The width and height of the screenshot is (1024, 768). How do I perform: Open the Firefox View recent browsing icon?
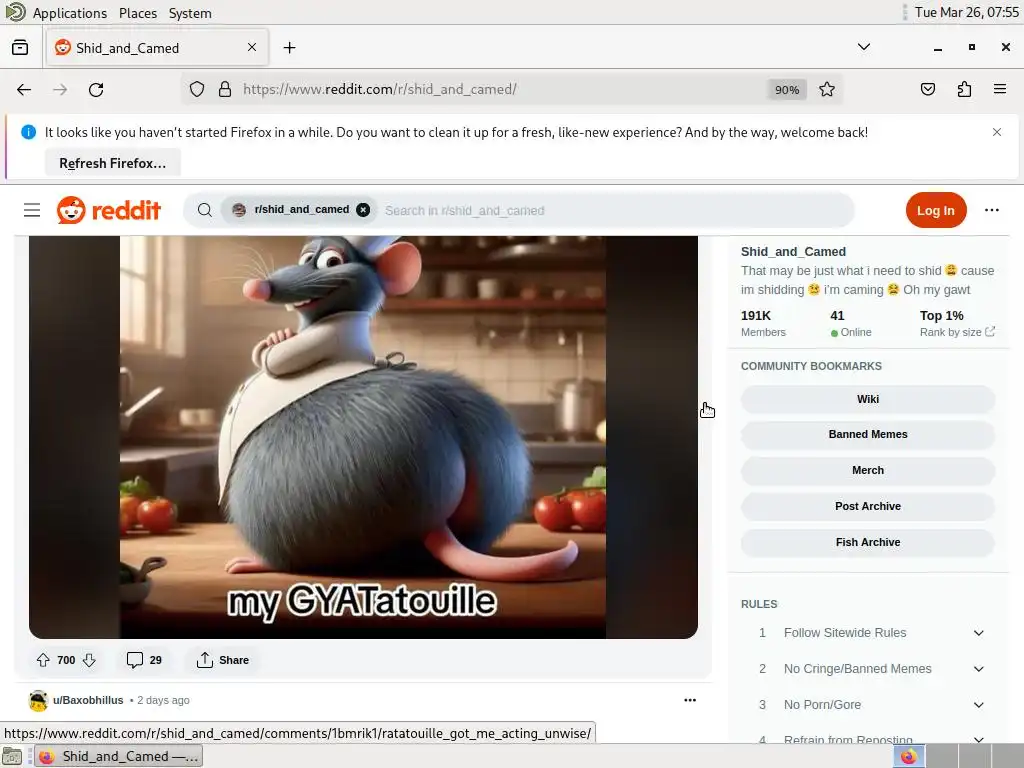tap(20, 48)
